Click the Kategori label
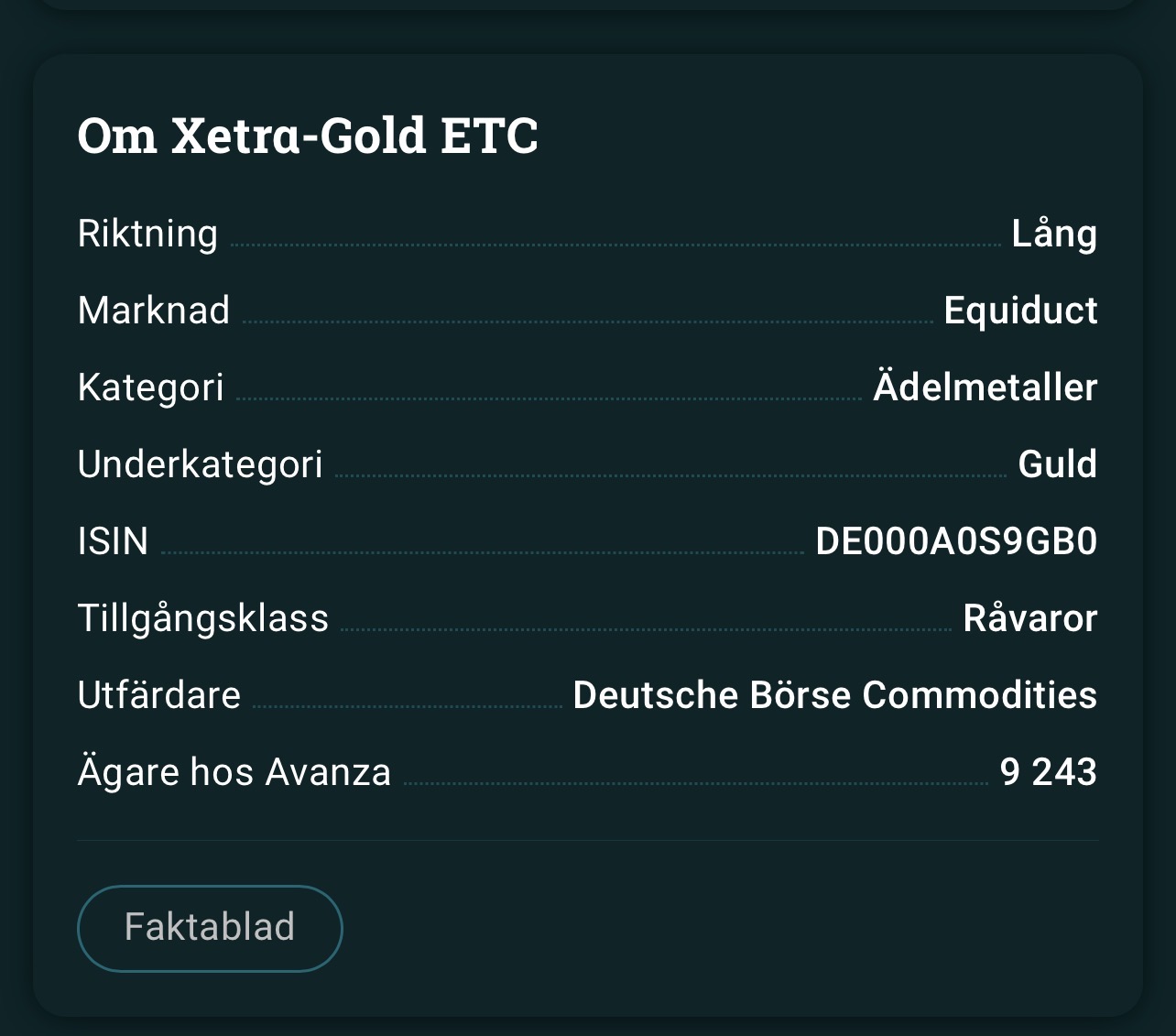The image size is (1176, 1036). (x=151, y=387)
